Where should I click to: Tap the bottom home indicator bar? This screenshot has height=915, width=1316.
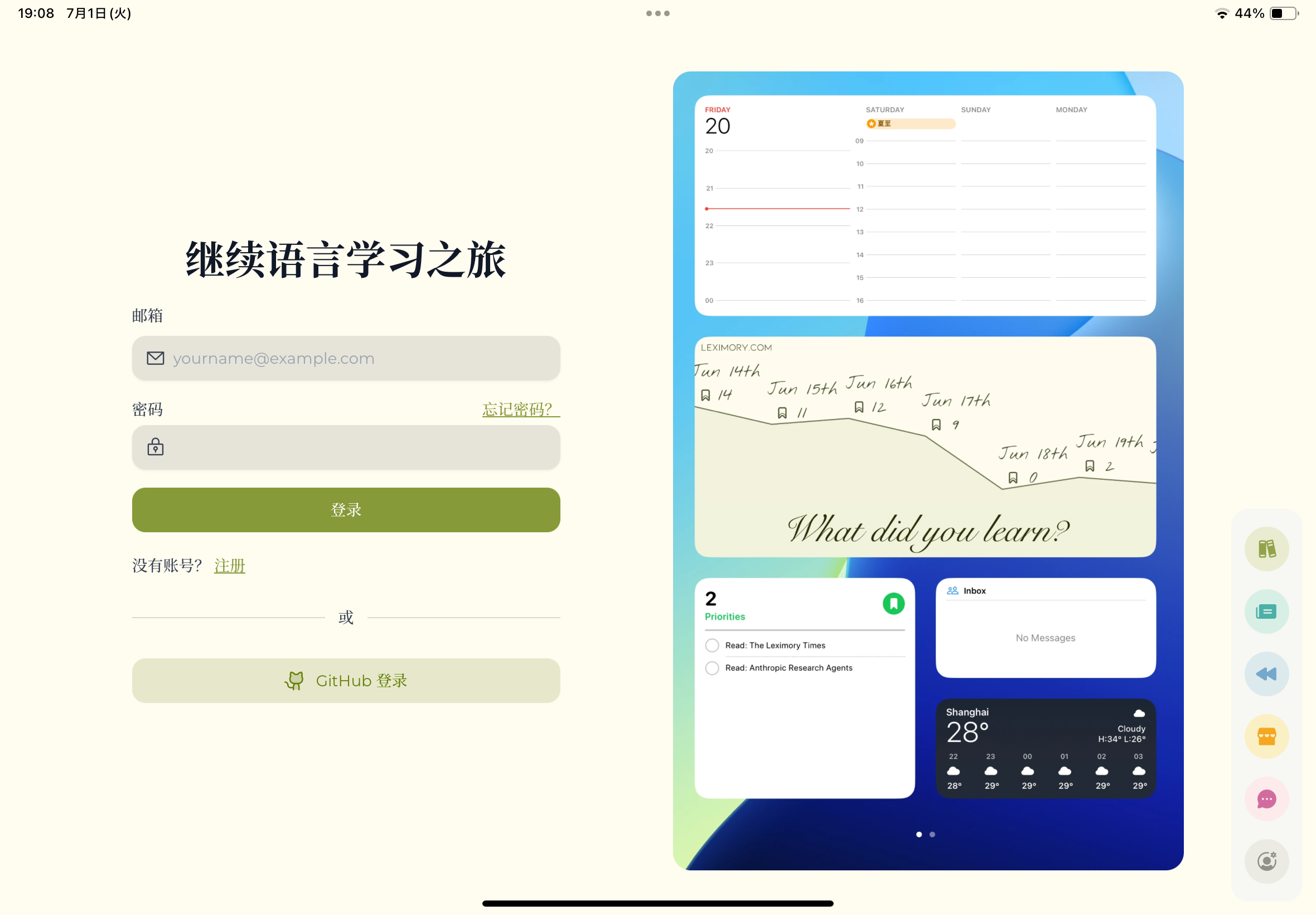pos(657,903)
